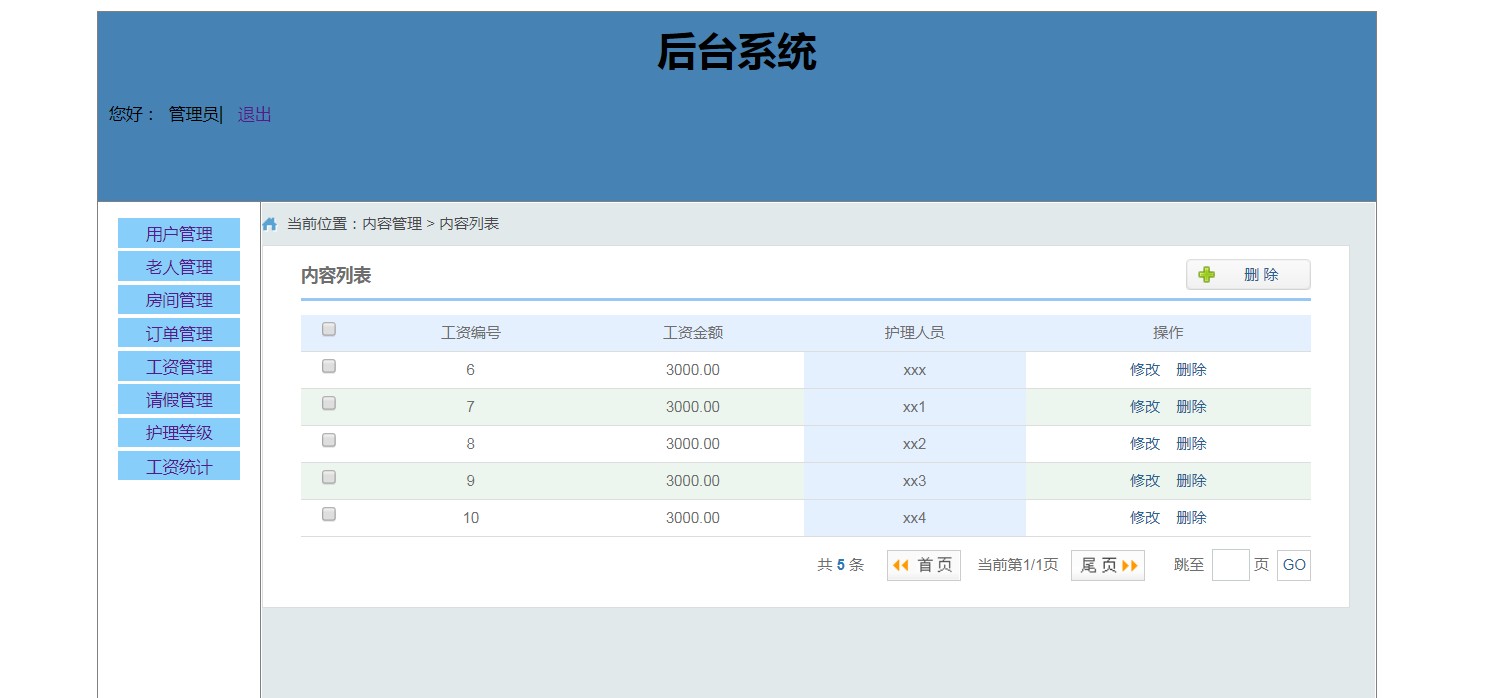Click the home icon beside current location

(x=269, y=224)
